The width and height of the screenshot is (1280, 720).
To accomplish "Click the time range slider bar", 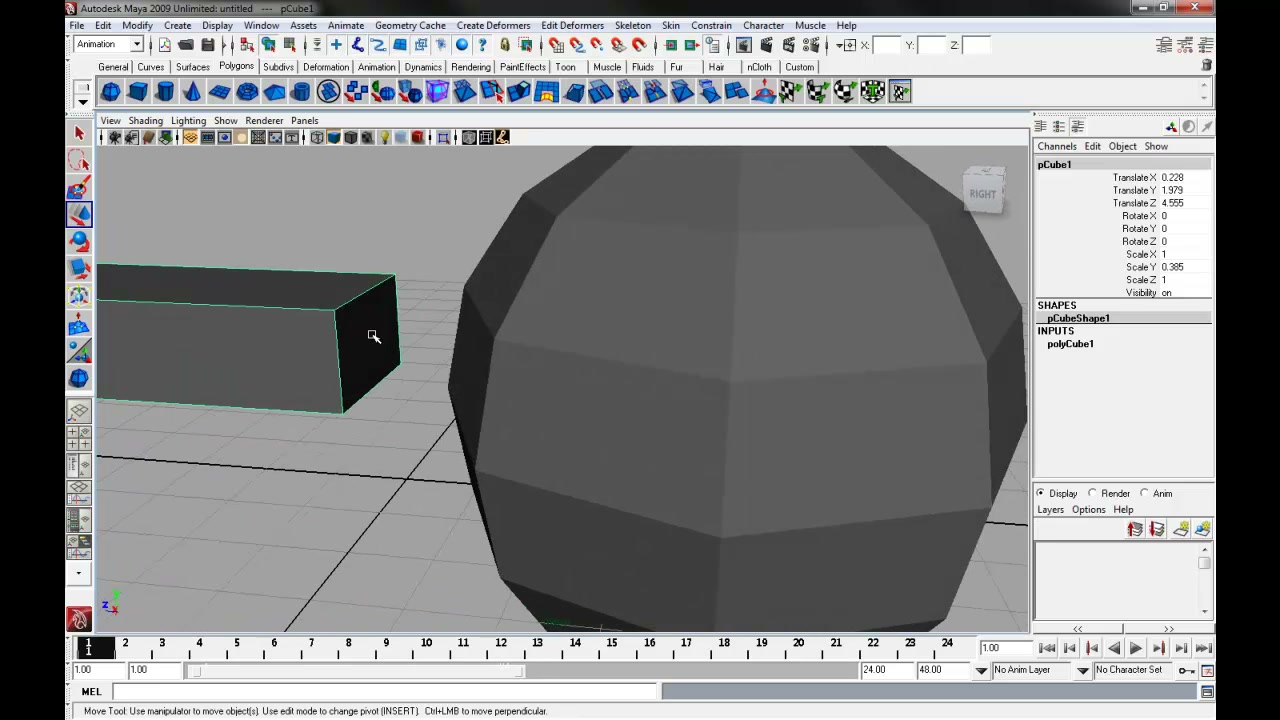I will click(x=357, y=670).
